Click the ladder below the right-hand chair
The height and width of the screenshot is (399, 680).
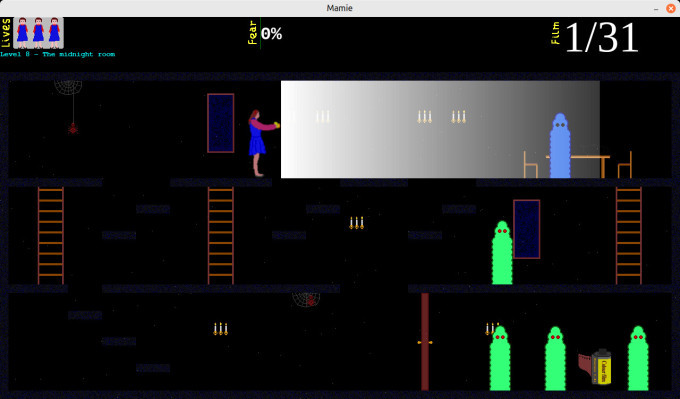629,235
